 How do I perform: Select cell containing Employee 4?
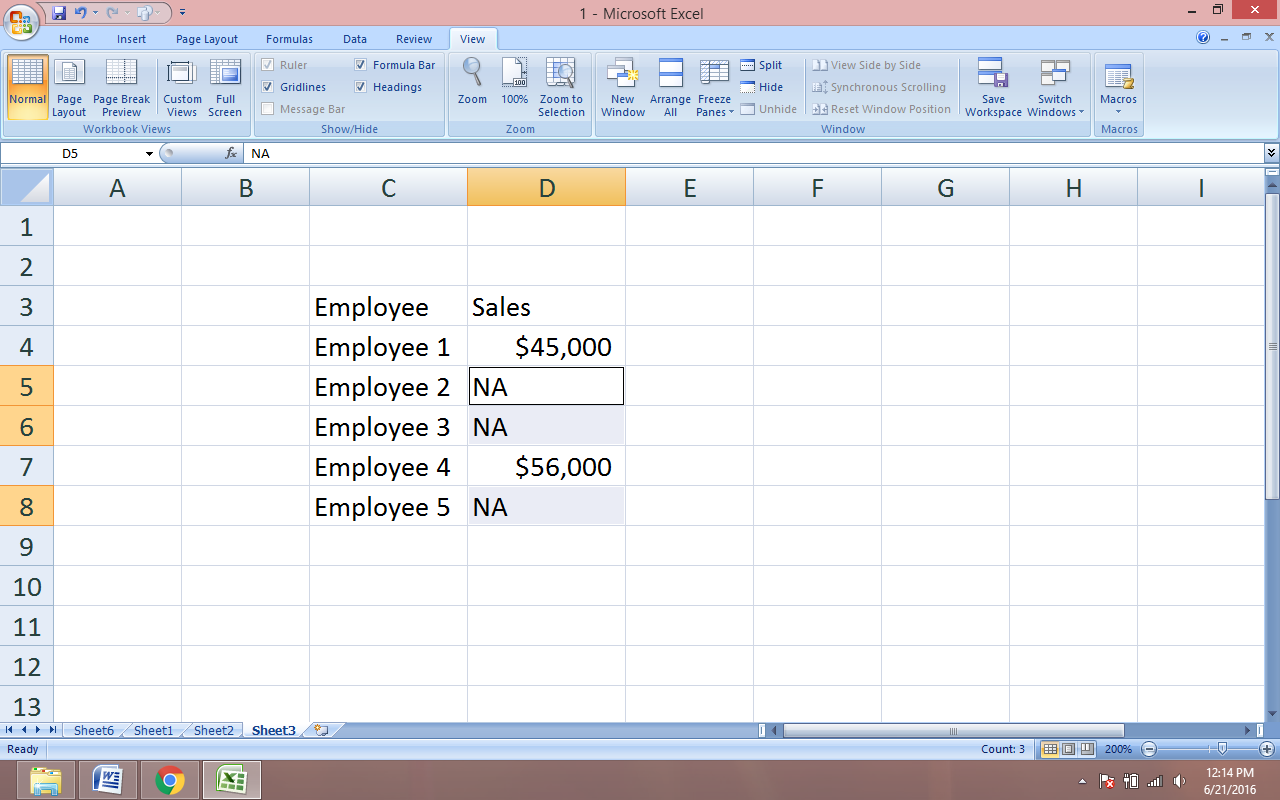point(388,466)
